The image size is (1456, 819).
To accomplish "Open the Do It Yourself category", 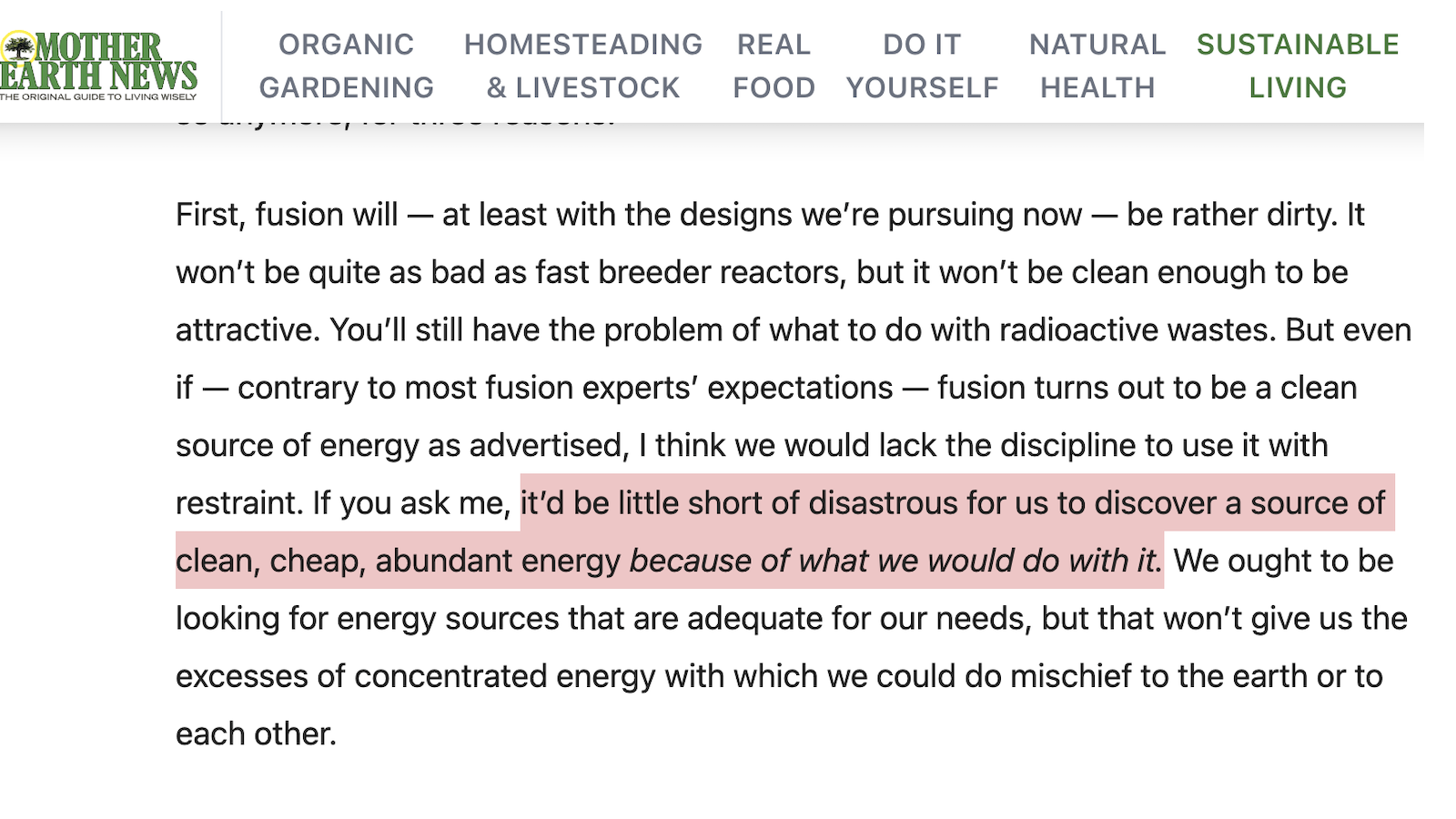I will click(x=921, y=66).
